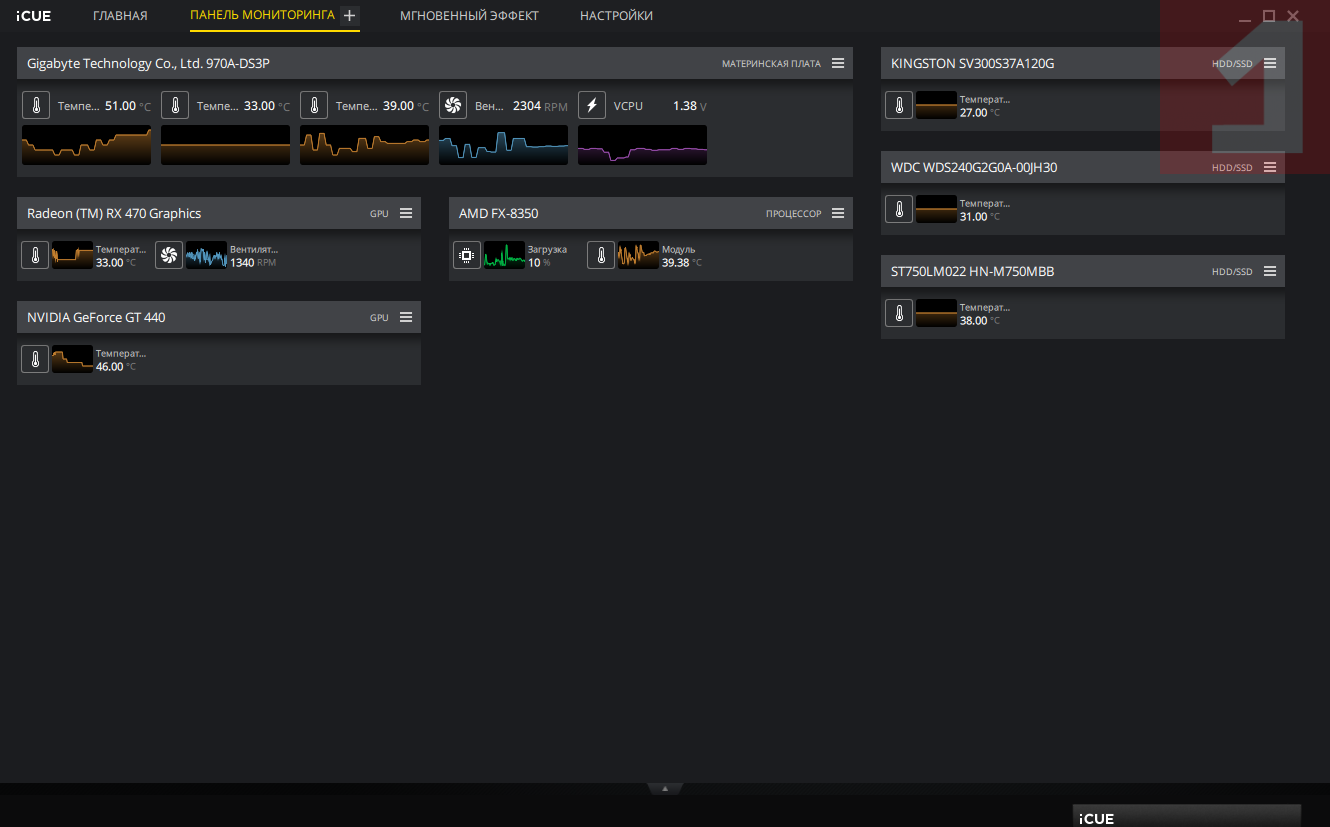Viewport: 1330px width, 827px height.
Task: Click the KINGSTON drive temperature mini graph
Action: click(936, 105)
